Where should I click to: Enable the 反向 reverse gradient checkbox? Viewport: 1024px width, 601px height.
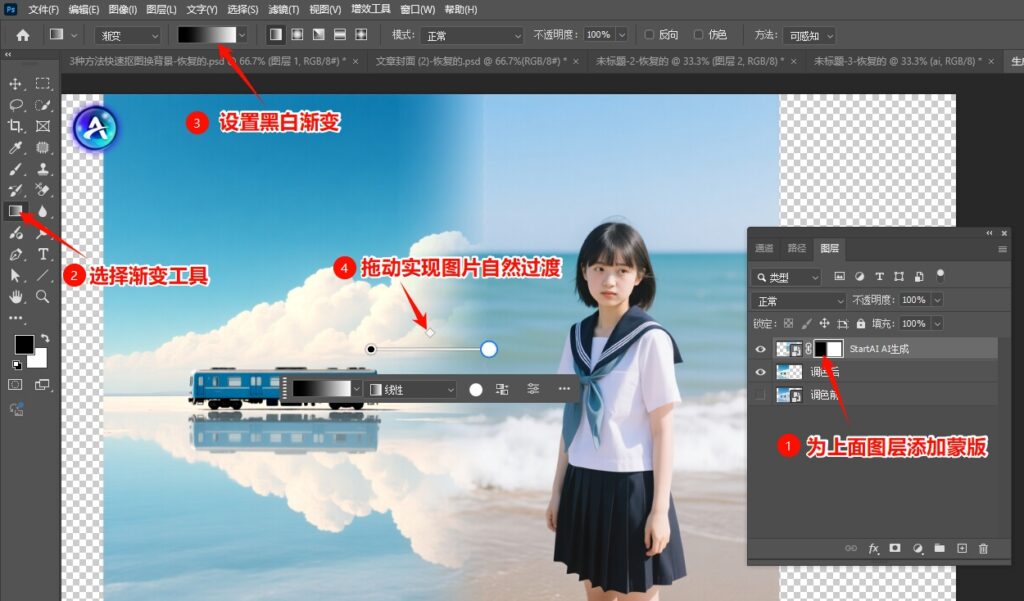coord(650,35)
